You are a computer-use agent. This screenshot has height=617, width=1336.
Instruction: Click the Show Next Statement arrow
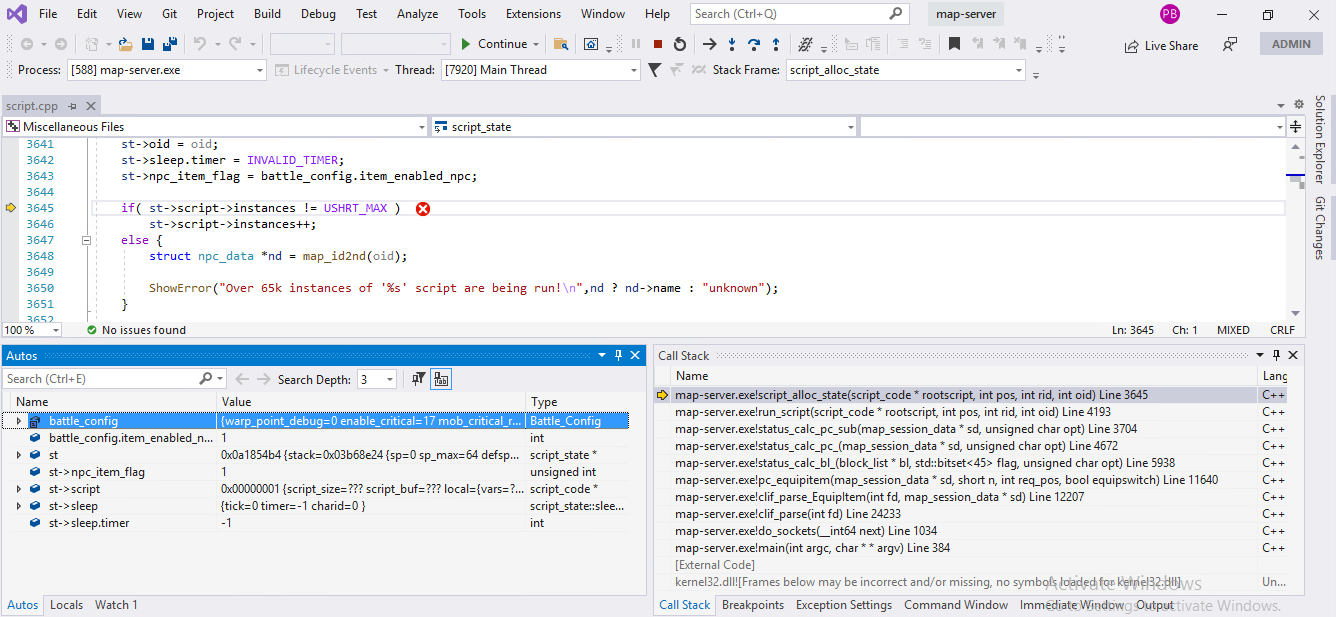[x=709, y=44]
